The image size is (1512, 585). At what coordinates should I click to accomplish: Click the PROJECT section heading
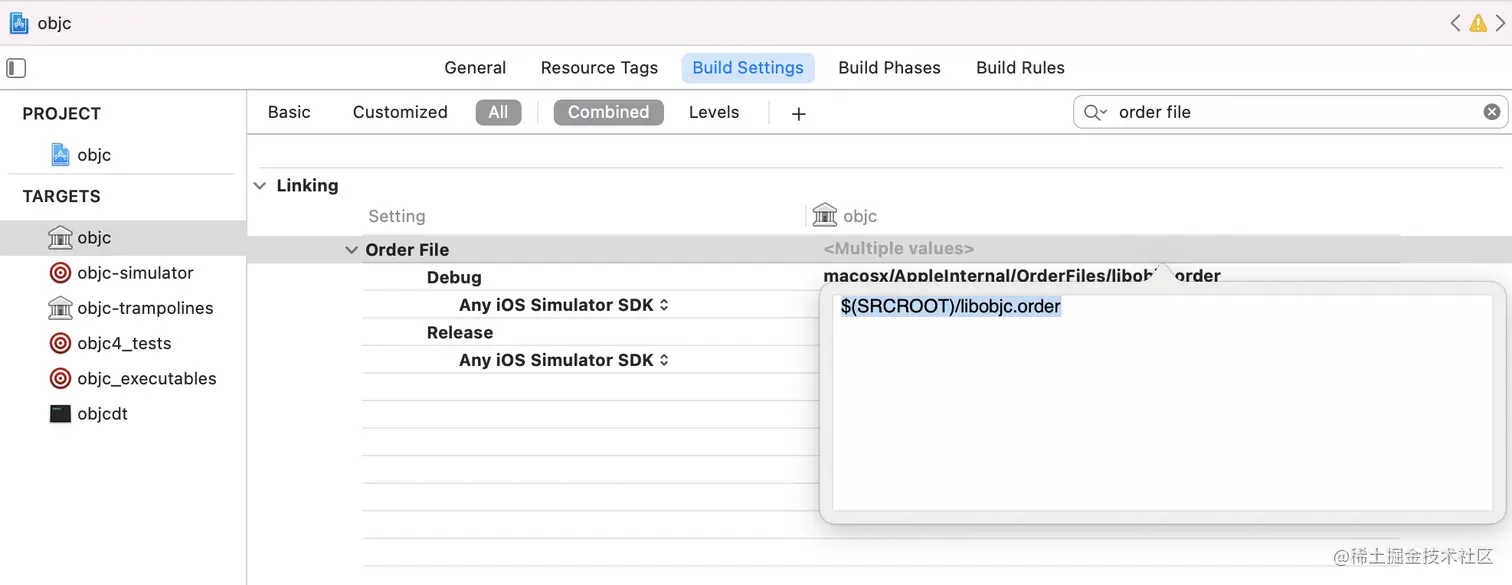click(x=62, y=113)
